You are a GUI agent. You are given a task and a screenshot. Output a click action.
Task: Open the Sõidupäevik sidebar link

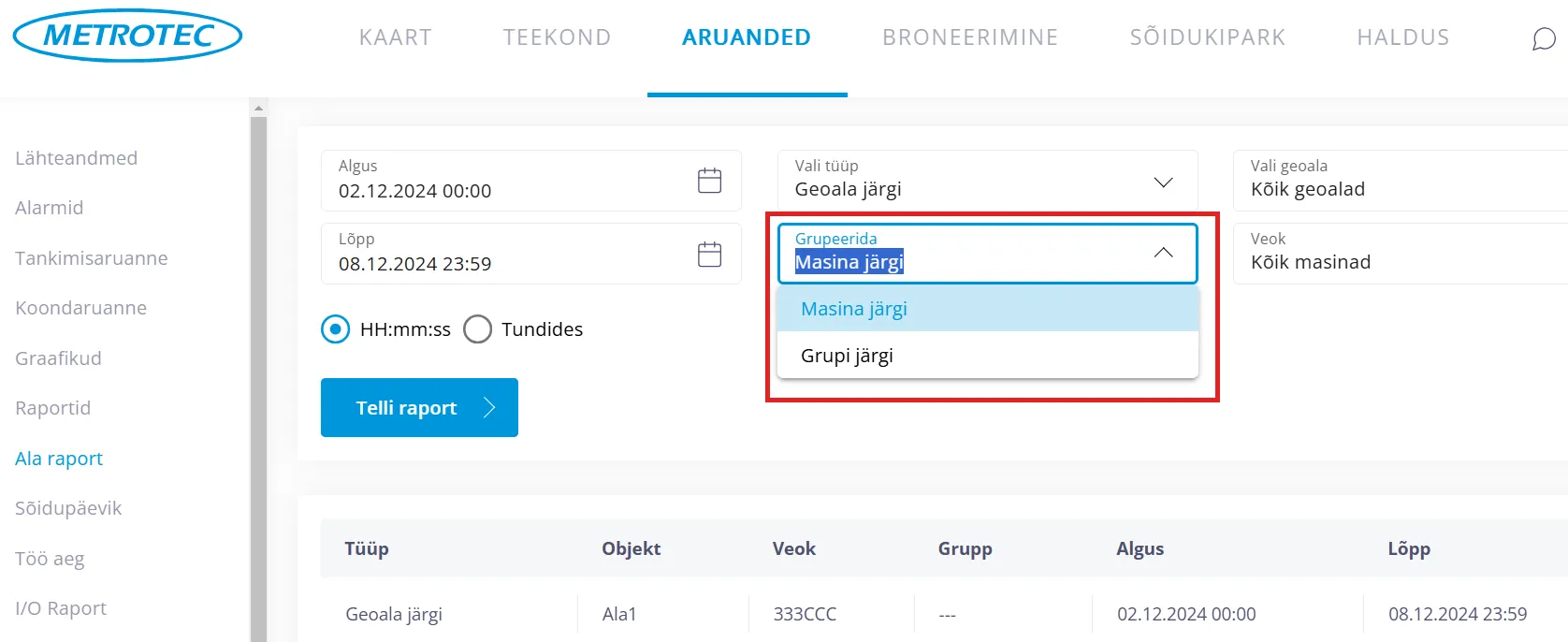[68, 508]
